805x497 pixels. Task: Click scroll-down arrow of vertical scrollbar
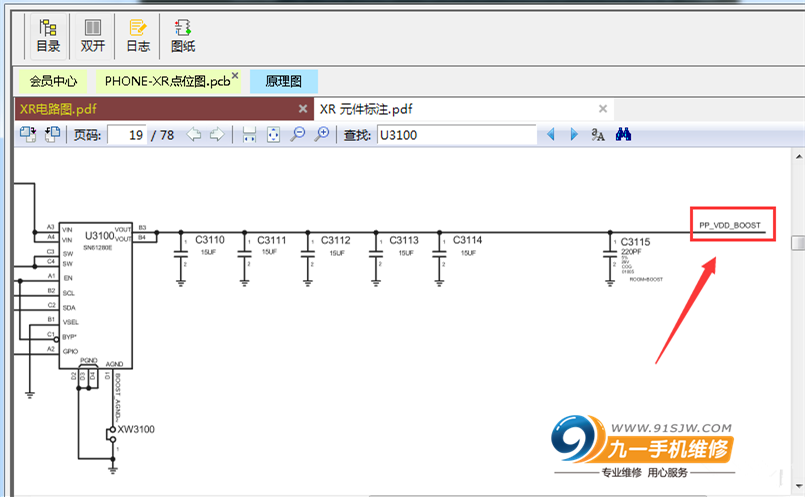[x=799, y=485]
